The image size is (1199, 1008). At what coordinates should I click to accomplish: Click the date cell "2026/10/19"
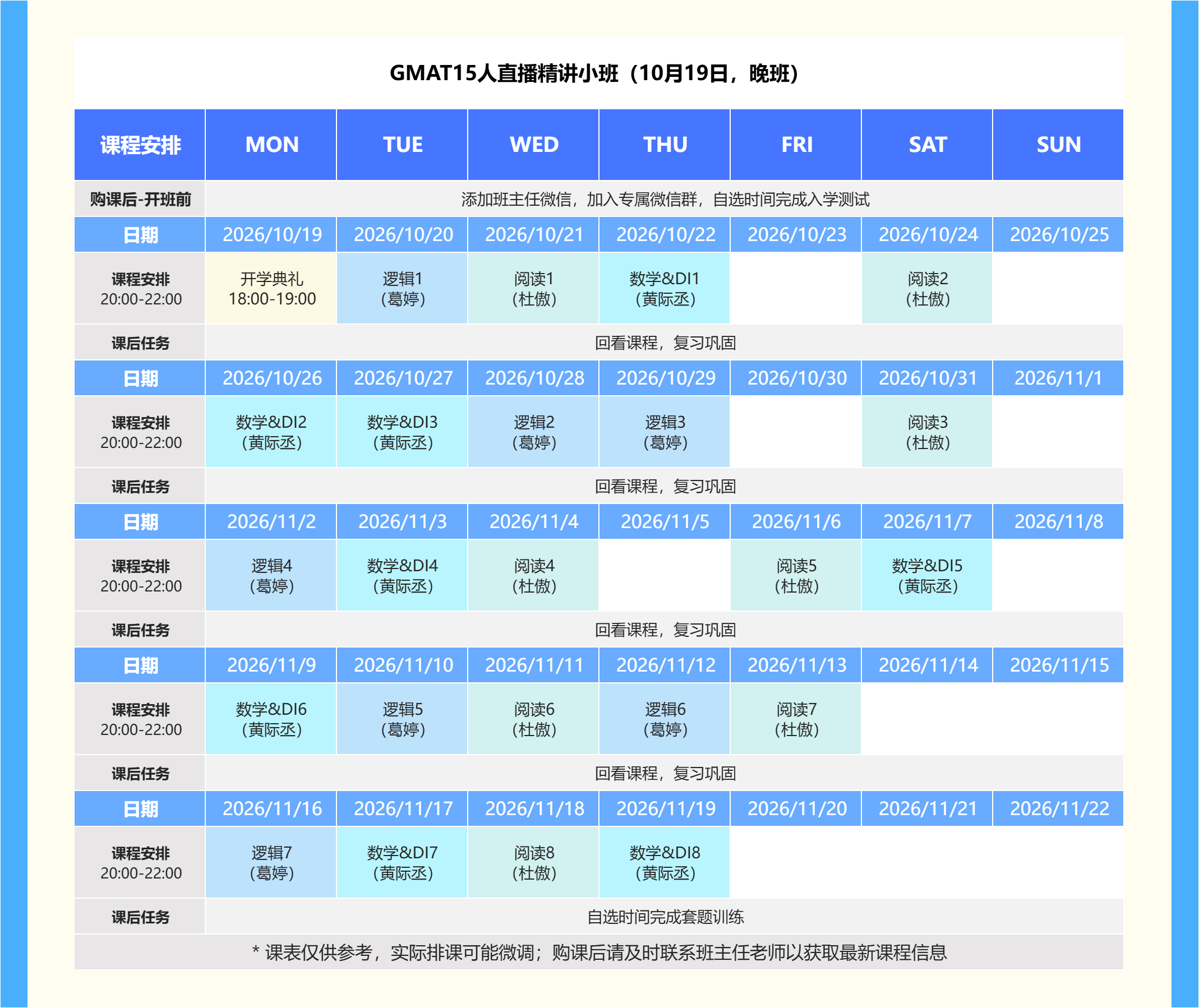[271, 234]
